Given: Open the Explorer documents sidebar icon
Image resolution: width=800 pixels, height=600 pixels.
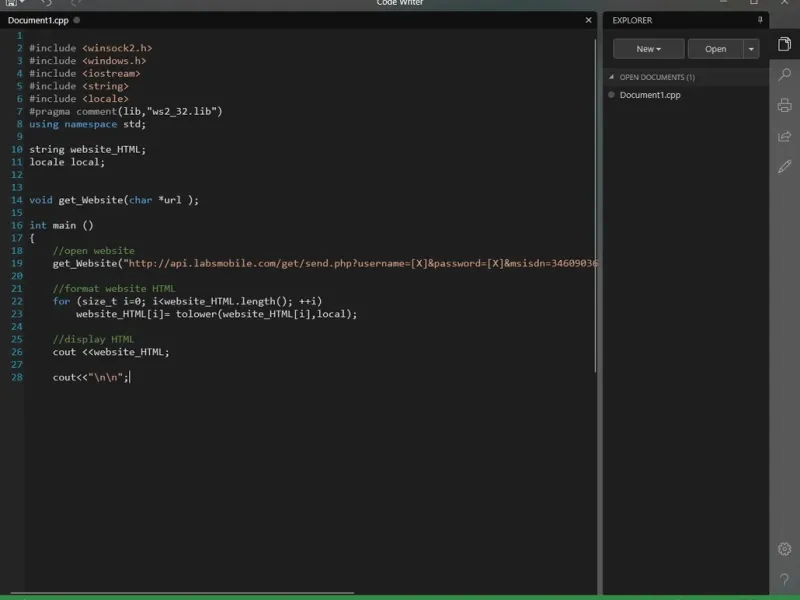Looking at the screenshot, I should pos(784,45).
